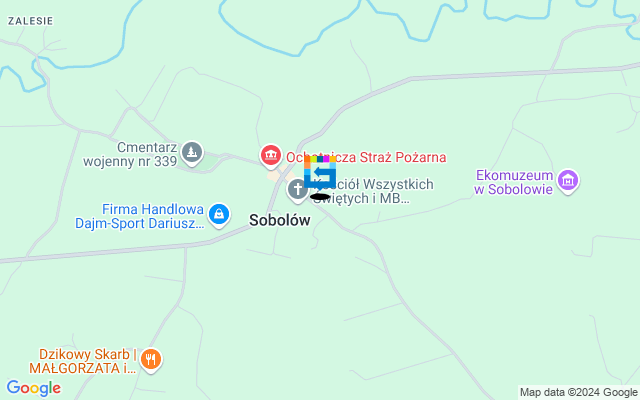Click the Sobolów village name
This screenshot has height=400, width=640.
coord(280,220)
